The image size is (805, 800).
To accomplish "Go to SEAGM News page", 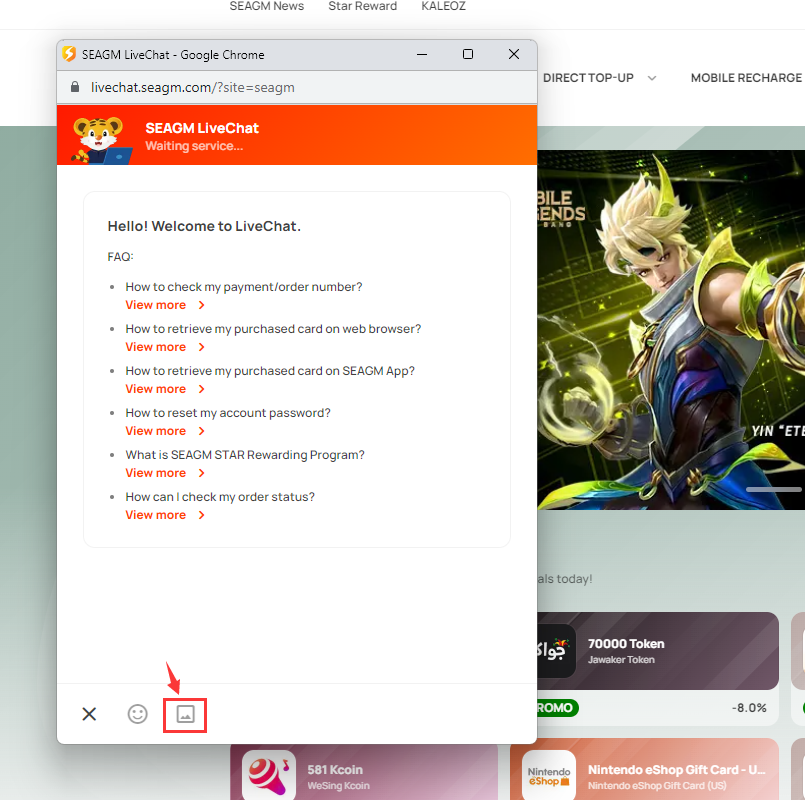I will (x=266, y=6).
